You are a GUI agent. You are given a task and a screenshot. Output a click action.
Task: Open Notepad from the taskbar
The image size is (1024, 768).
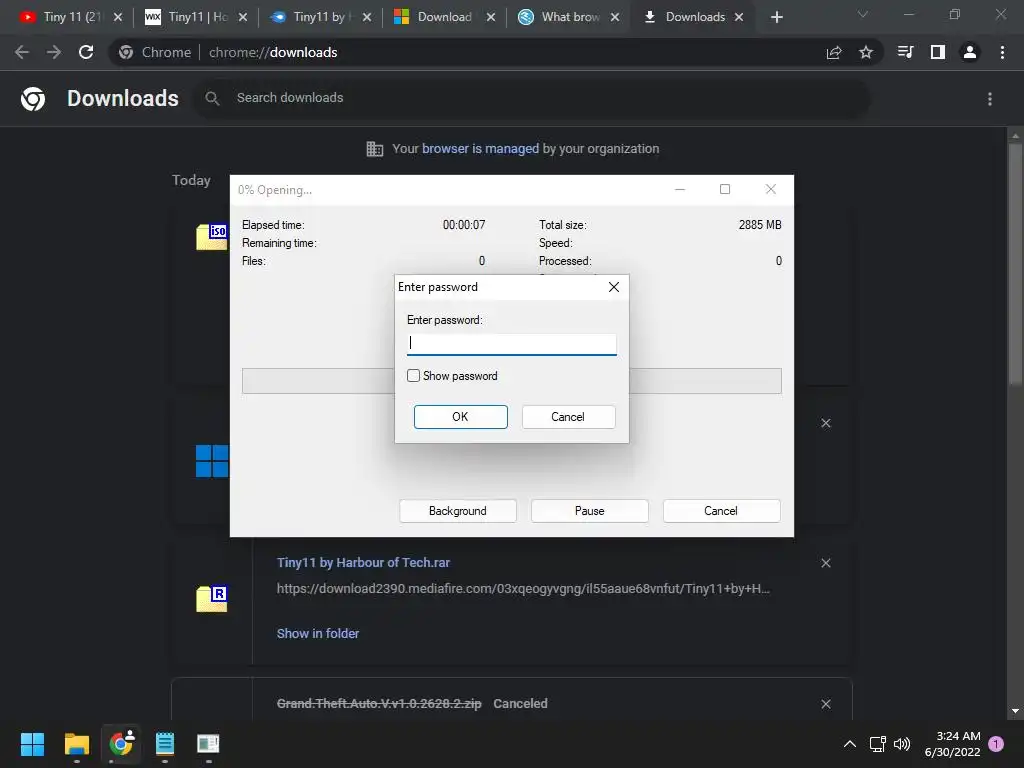[165, 744]
